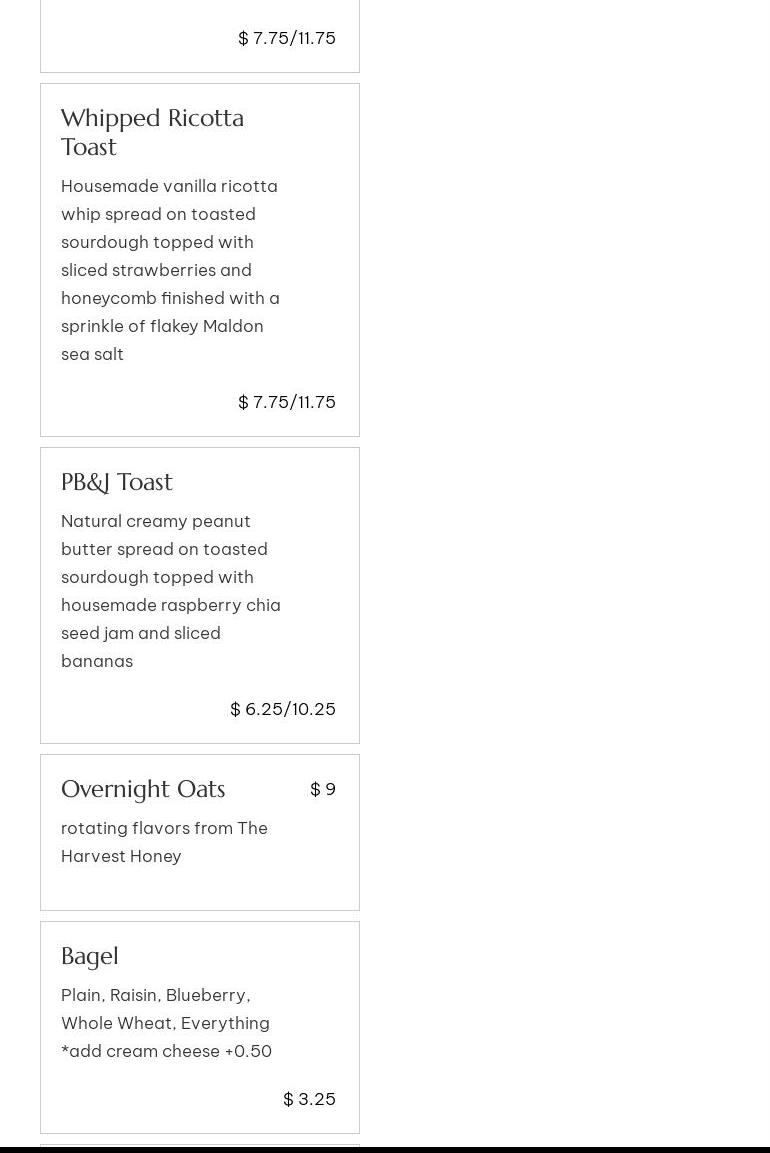Click the 'Natural creamy peanut' description line

[156, 521]
